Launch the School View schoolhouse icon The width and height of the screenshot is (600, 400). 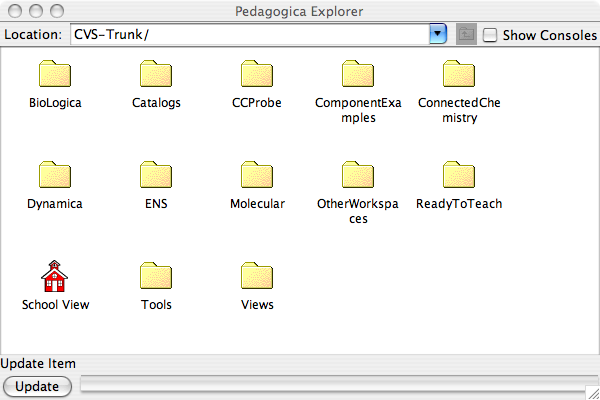pyautogui.click(x=54, y=276)
